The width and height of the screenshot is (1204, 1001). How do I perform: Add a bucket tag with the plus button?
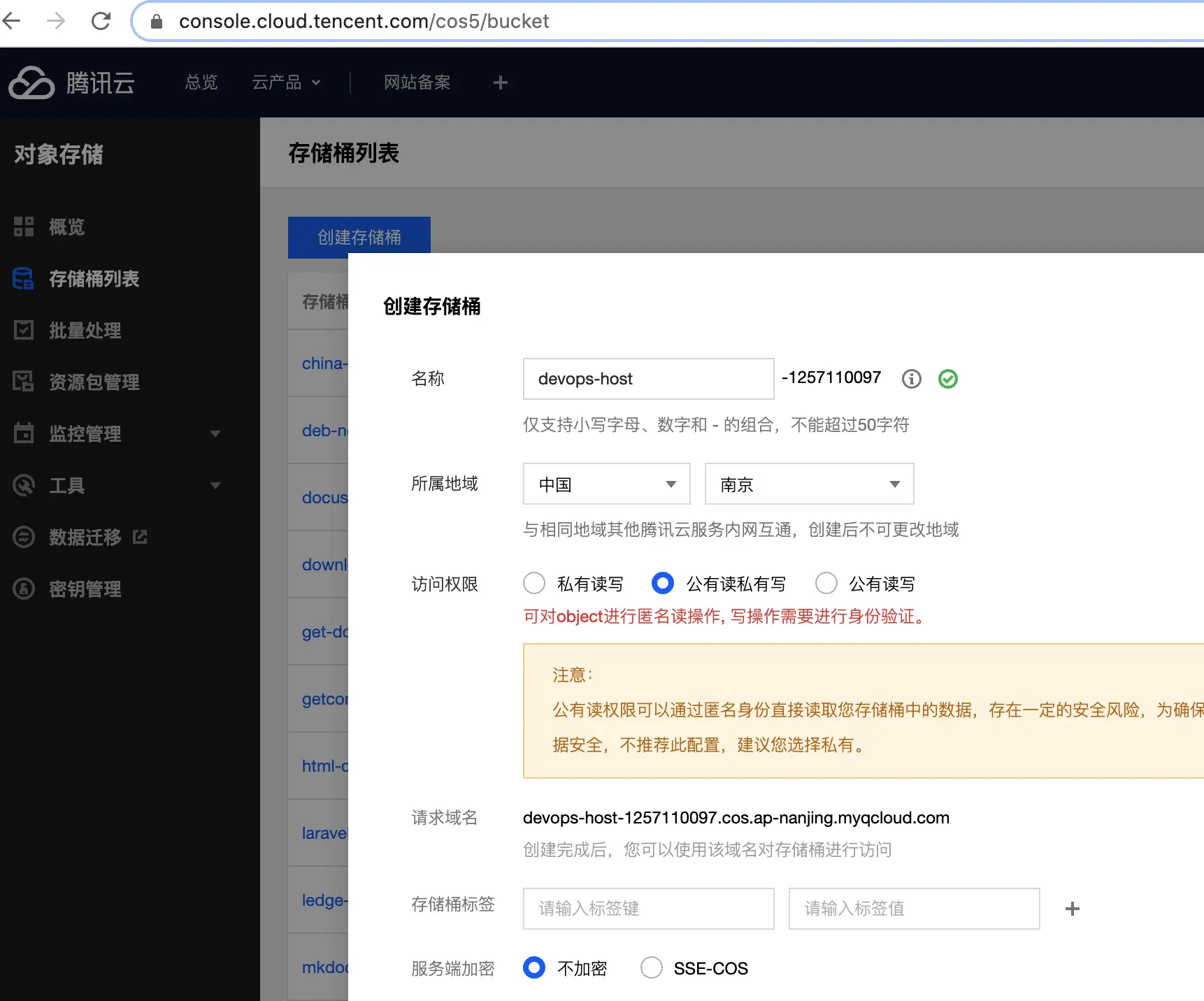1072,909
